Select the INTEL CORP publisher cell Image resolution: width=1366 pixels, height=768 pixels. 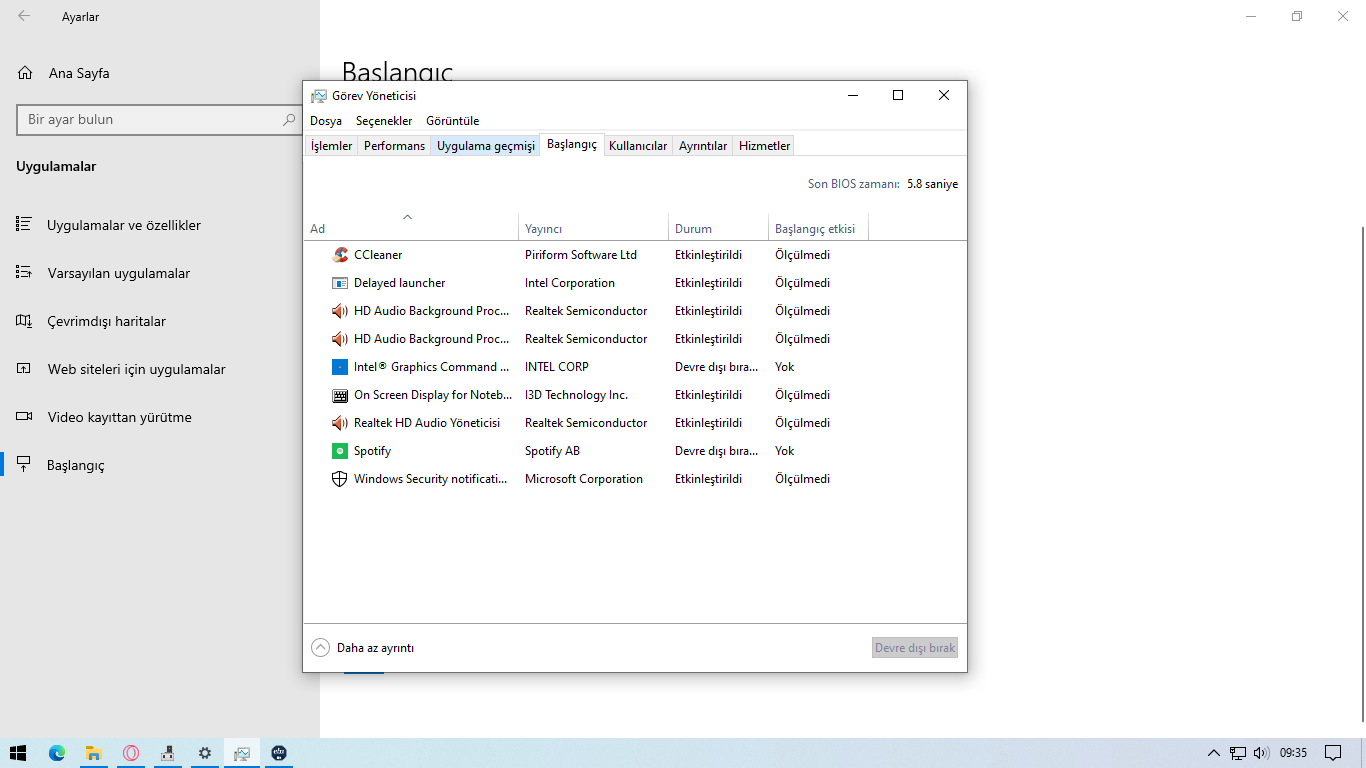click(557, 367)
